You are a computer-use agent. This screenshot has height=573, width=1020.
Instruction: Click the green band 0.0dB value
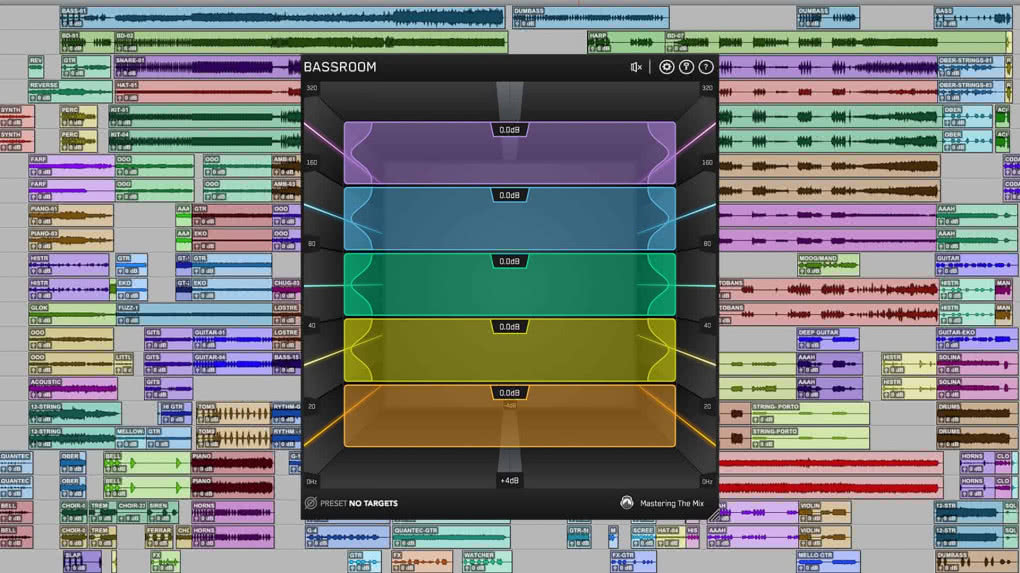pos(509,261)
